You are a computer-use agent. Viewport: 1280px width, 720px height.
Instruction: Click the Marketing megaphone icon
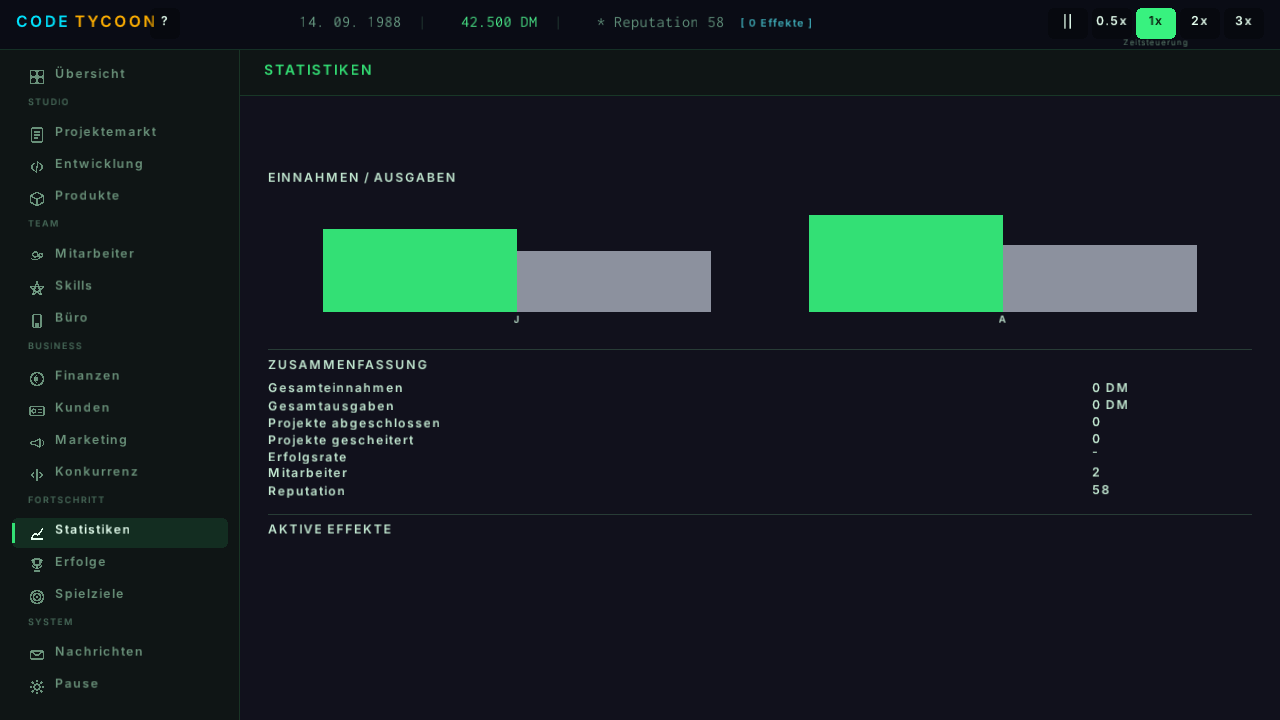(x=37, y=443)
